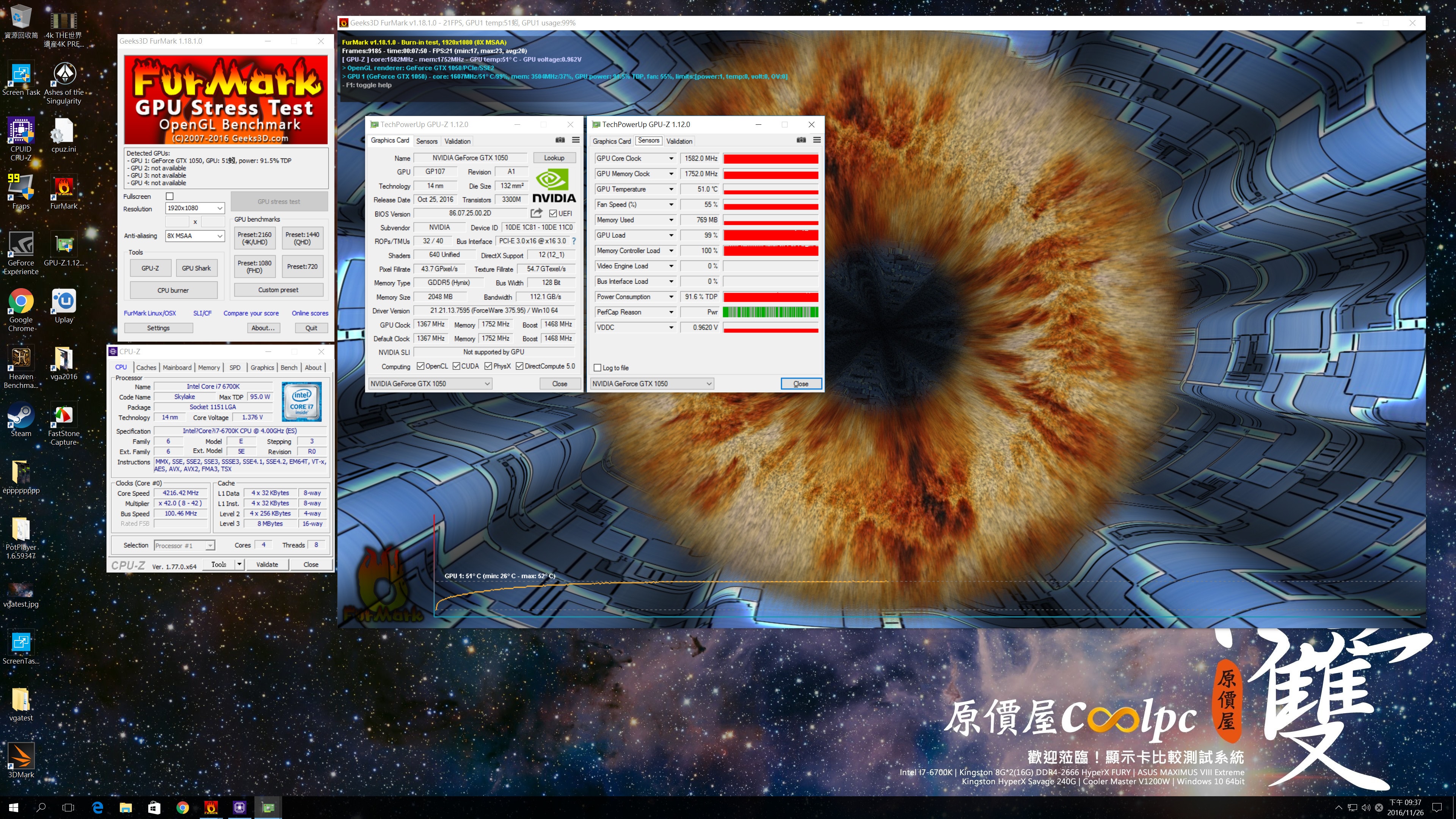This screenshot has width=1456, height=819.
Task: Click Preset:1080 (FHD) benchmark button
Action: [x=254, y=266]
